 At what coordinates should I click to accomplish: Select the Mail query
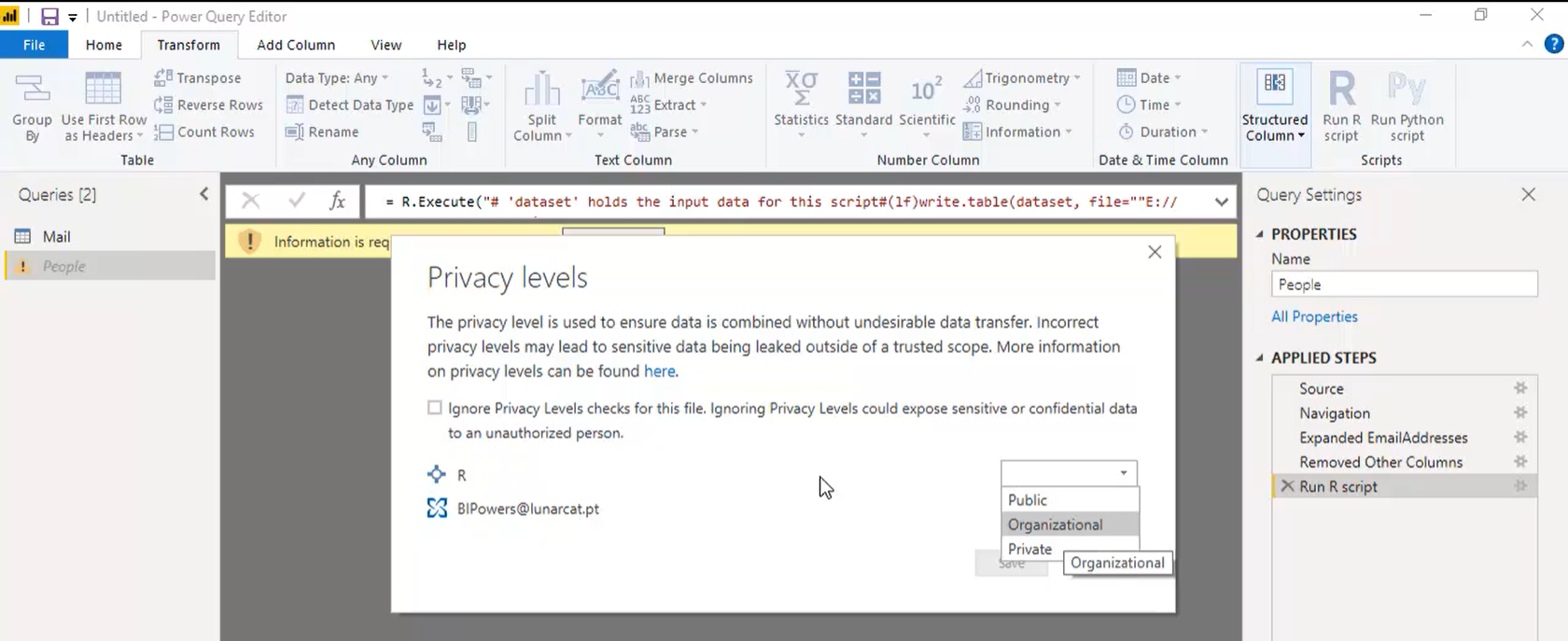pos(110,237)
